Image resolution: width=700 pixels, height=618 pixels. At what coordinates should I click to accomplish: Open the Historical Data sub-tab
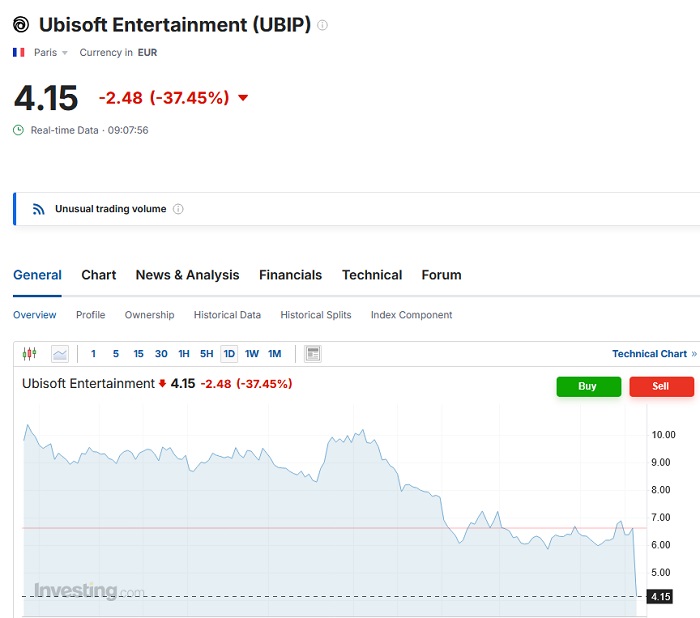[x=227, y=315]
